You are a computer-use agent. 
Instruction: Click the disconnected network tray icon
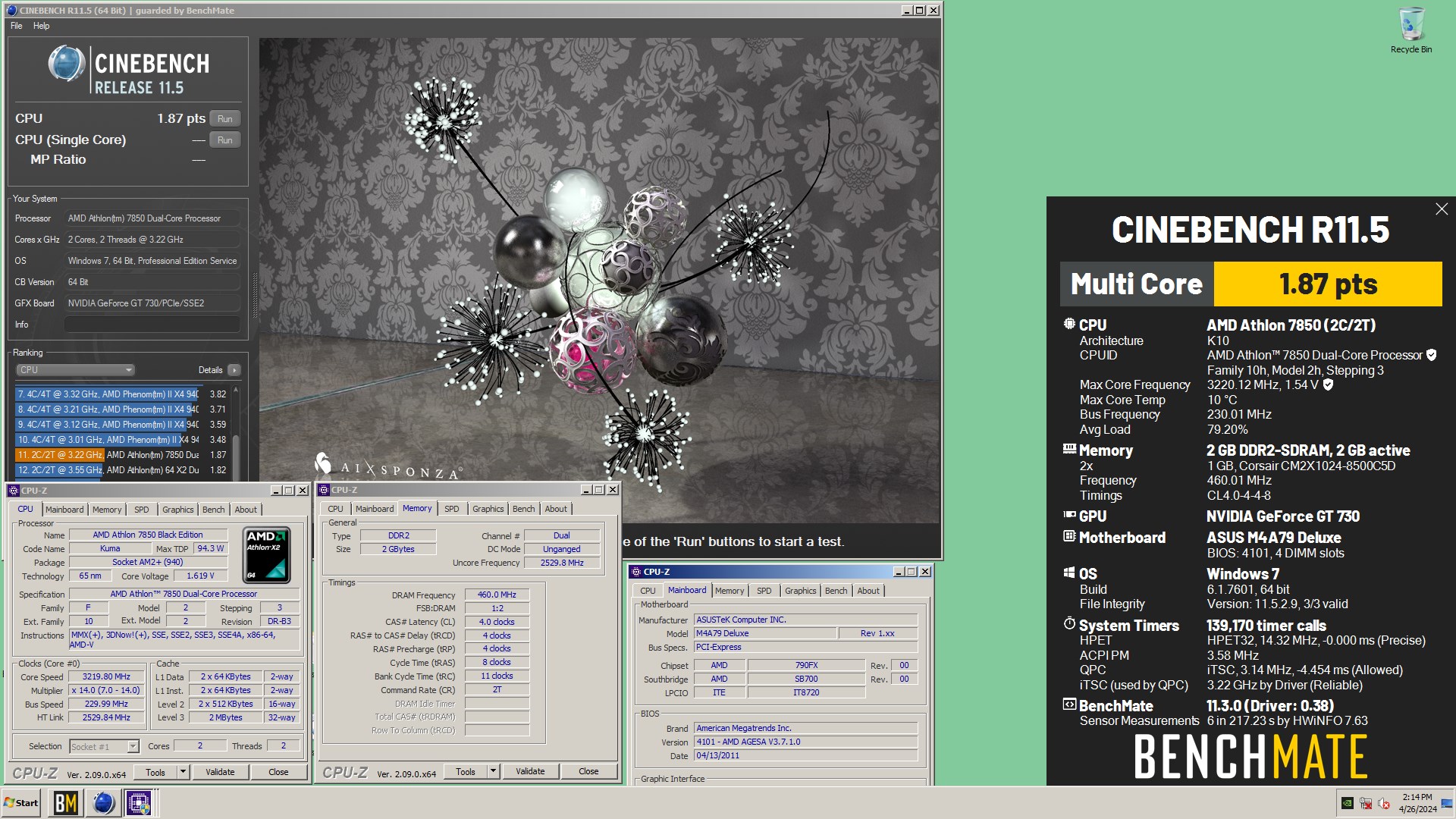(1366, 803)
